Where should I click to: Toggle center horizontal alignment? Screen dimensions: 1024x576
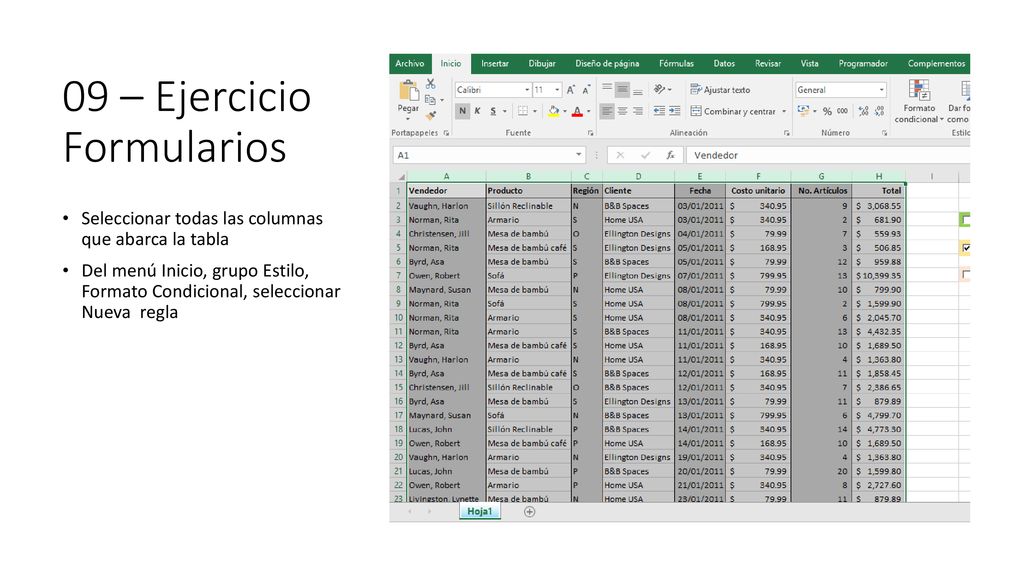pyautogui.click(x=622, y=112)
